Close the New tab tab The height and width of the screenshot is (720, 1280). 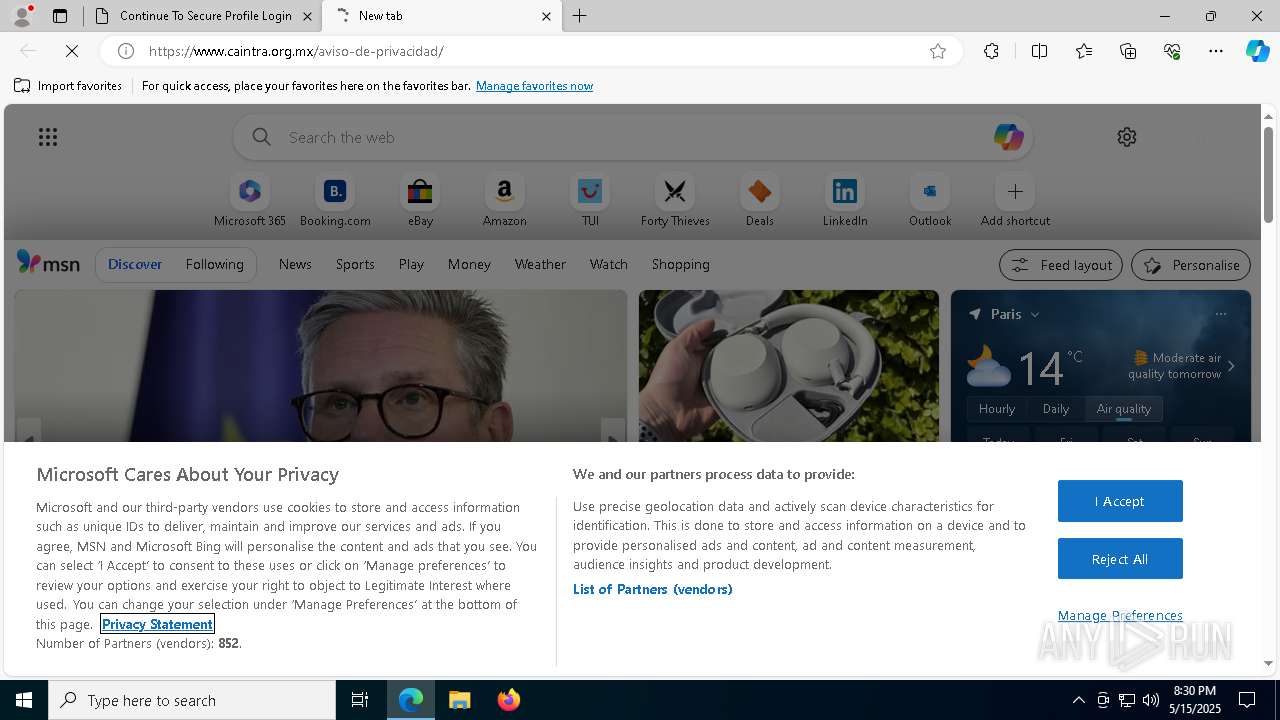(x=546, y=16)
